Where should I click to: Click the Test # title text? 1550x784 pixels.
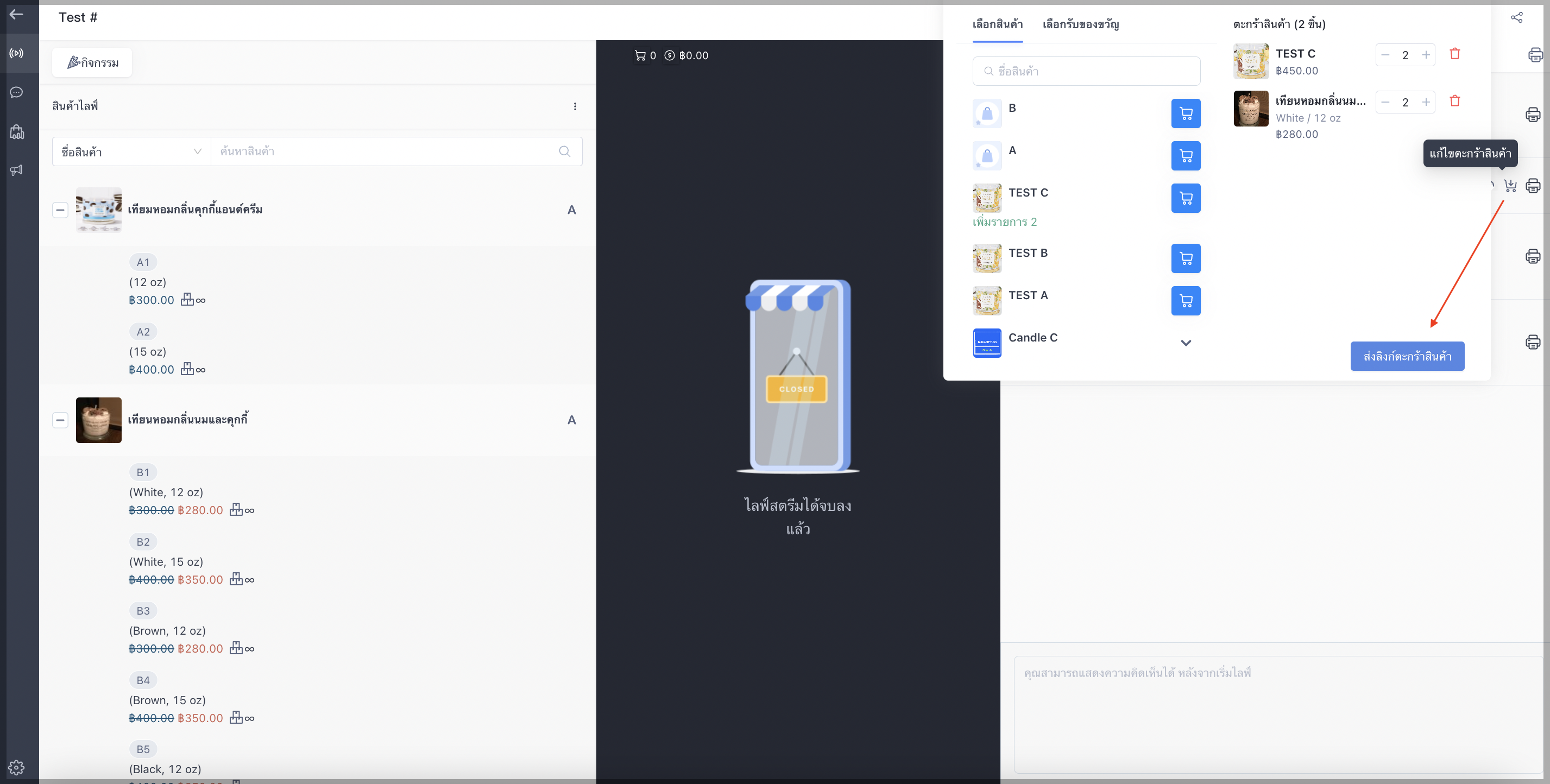(78, 17)
